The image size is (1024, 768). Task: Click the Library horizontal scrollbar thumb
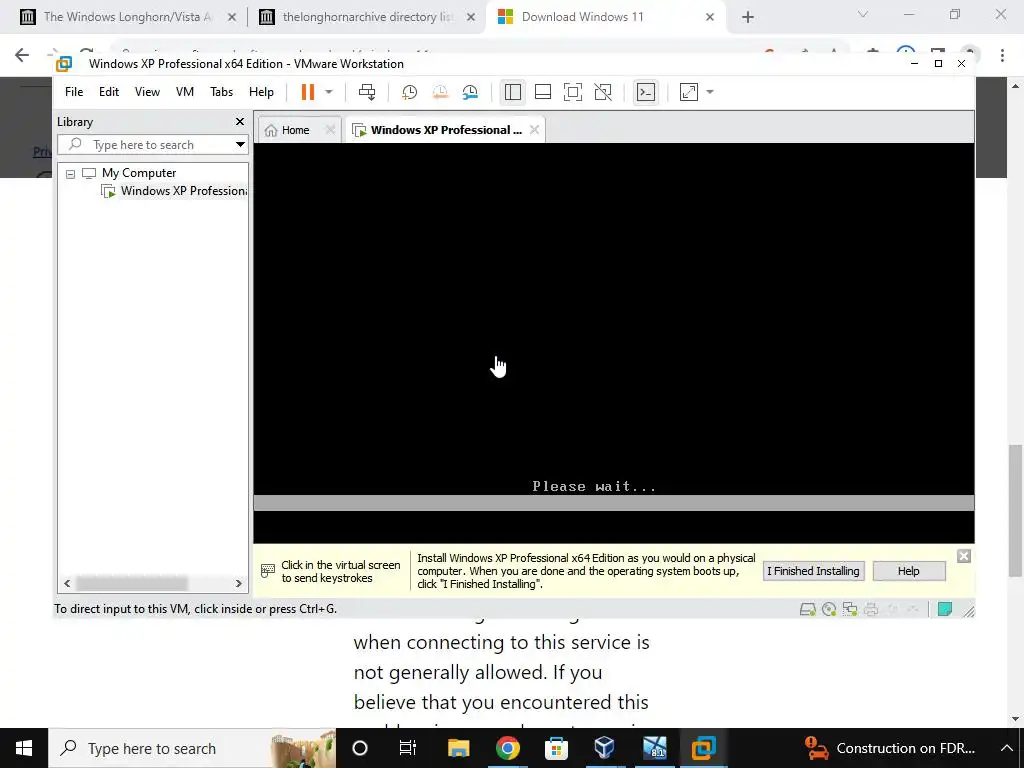(132, 583)
